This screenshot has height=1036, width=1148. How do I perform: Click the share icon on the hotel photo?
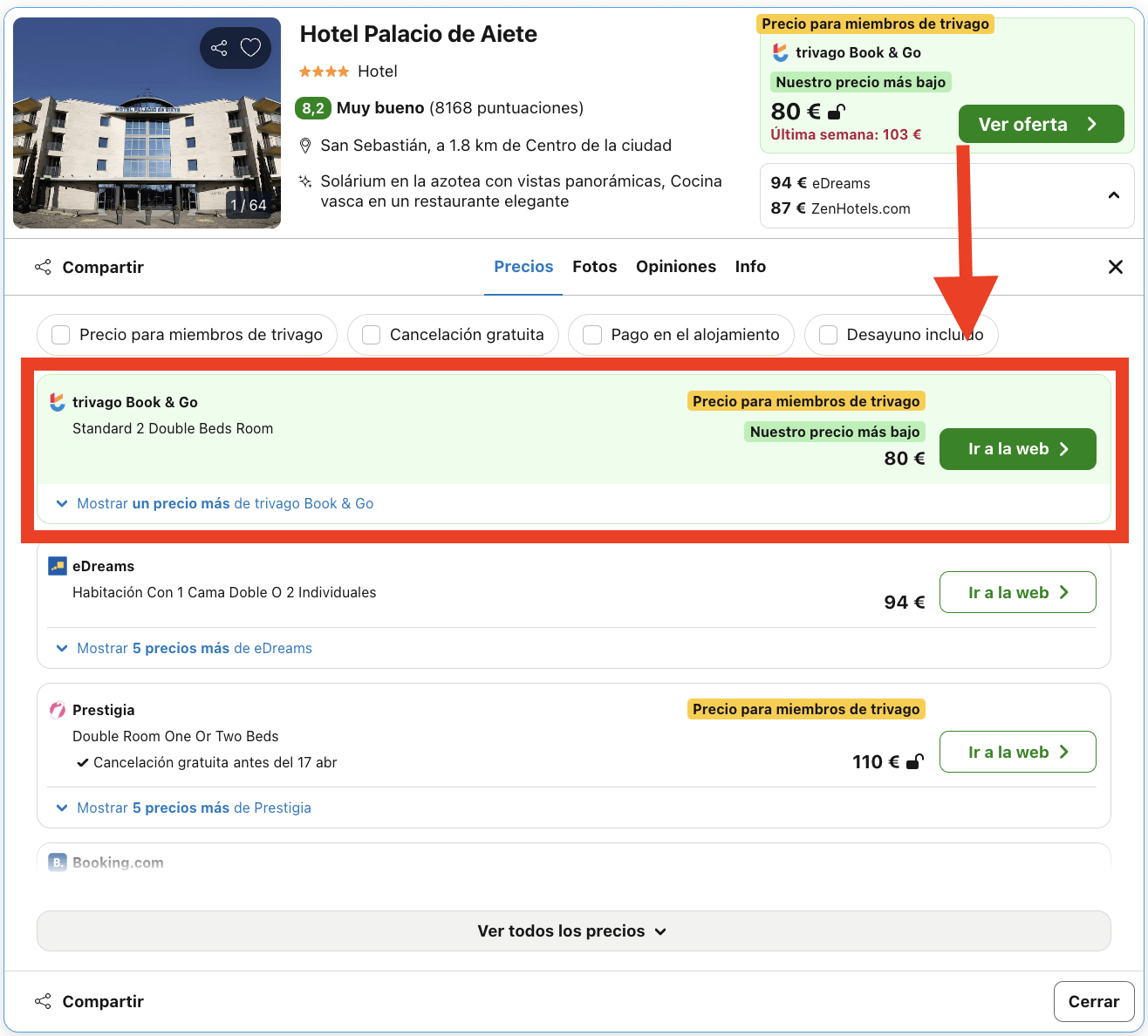(x=219, y=48)
